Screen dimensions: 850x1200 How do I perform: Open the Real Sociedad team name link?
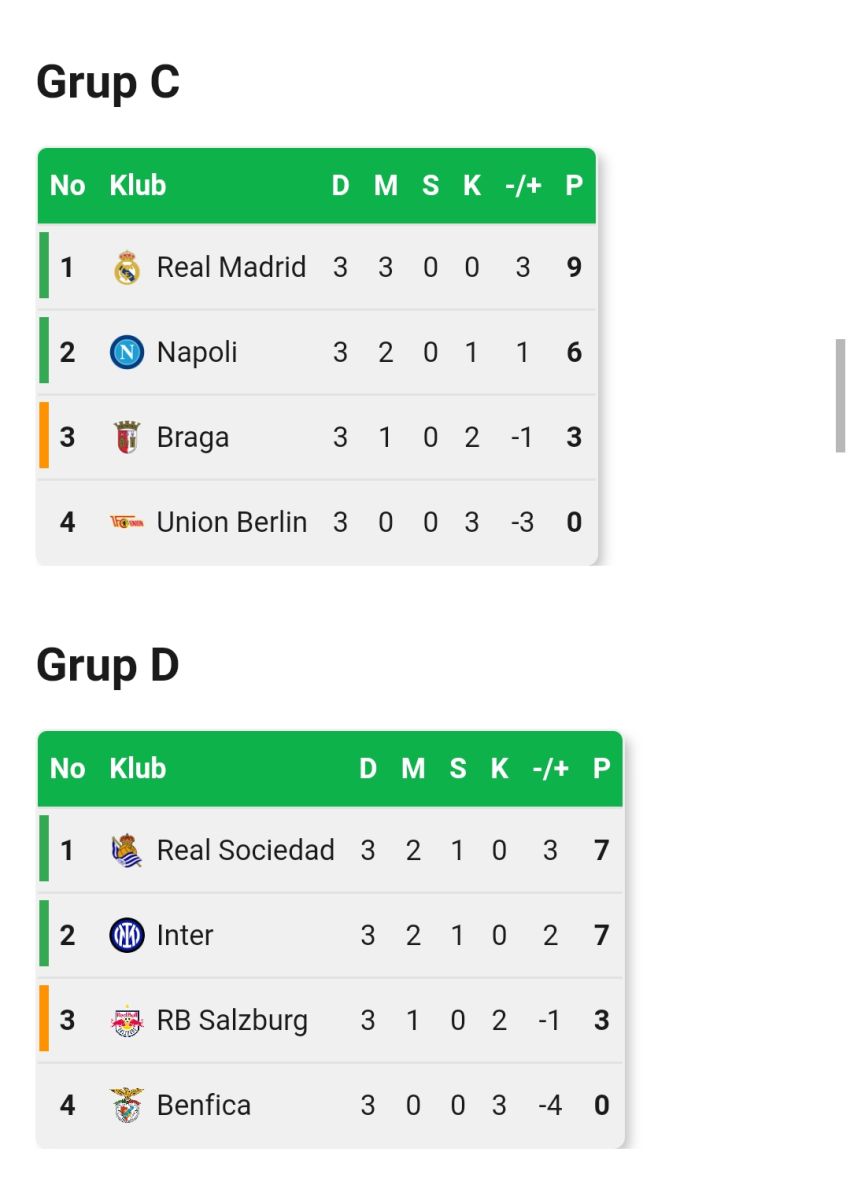coord(245,850)
